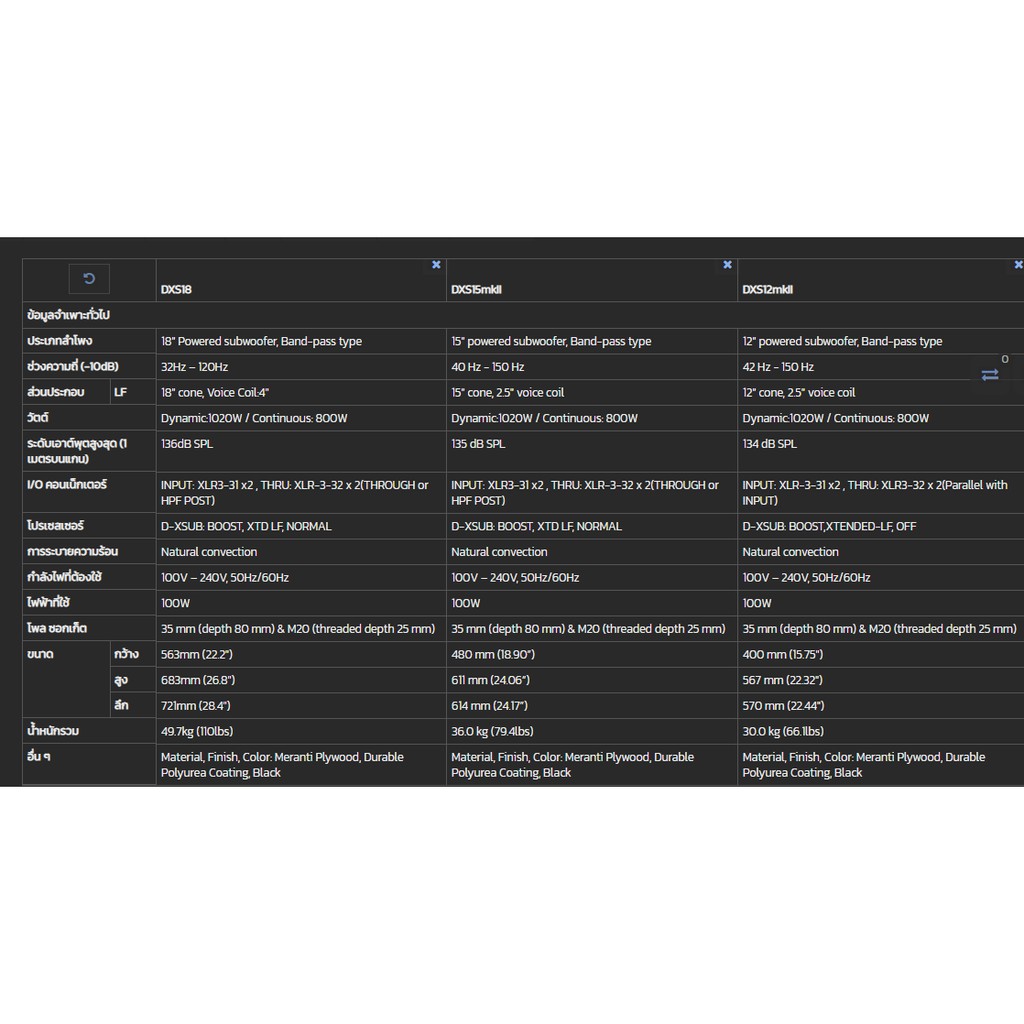Remove DXS18 from the comparison
The image size is (1024, 1024).
pyautogui.click(x=436, y=265)
